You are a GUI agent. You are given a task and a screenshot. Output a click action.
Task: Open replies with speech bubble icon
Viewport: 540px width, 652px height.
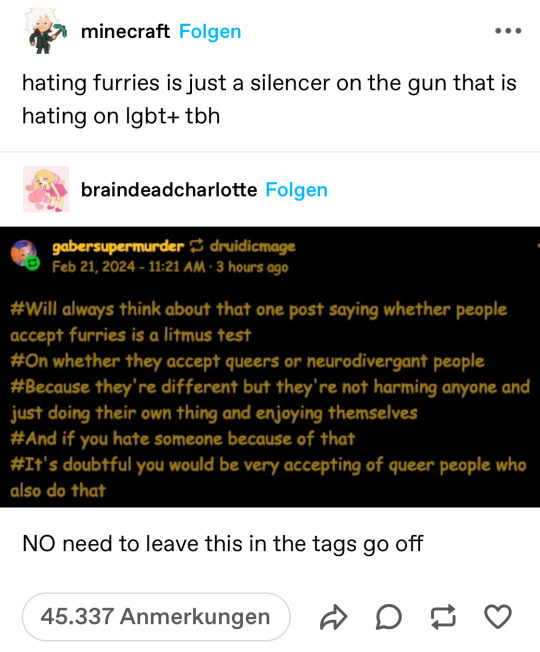coord(389,617)
